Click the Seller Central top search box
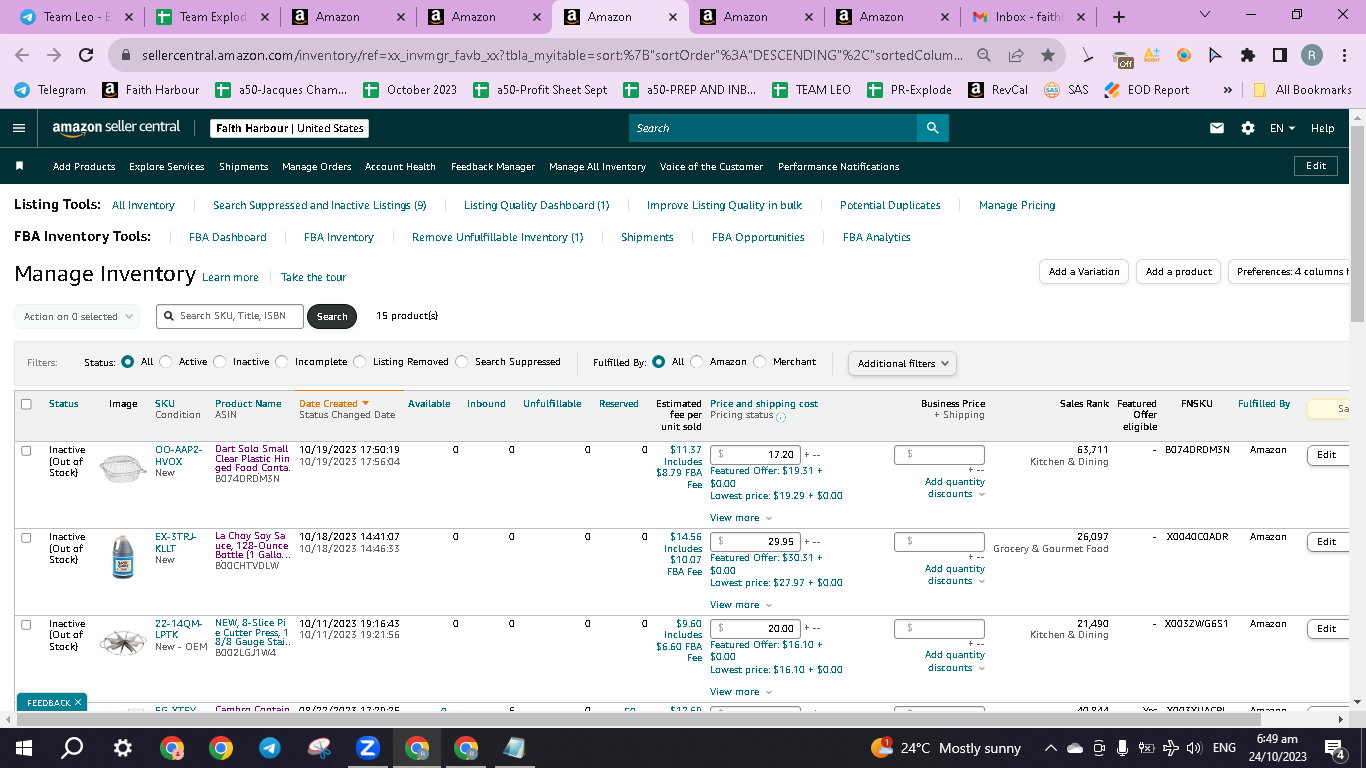 773,128
